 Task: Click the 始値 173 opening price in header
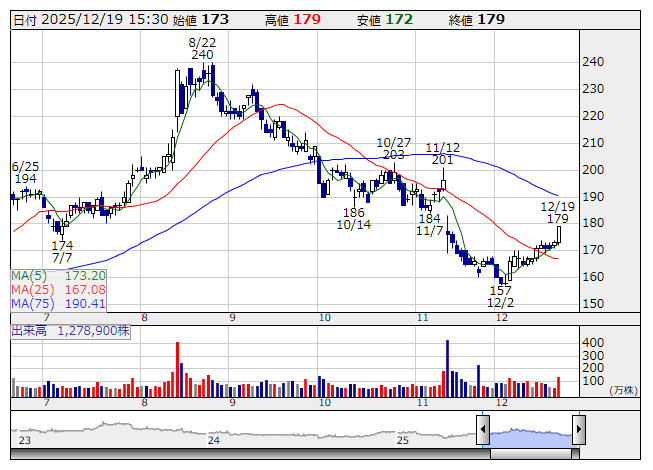201,20
